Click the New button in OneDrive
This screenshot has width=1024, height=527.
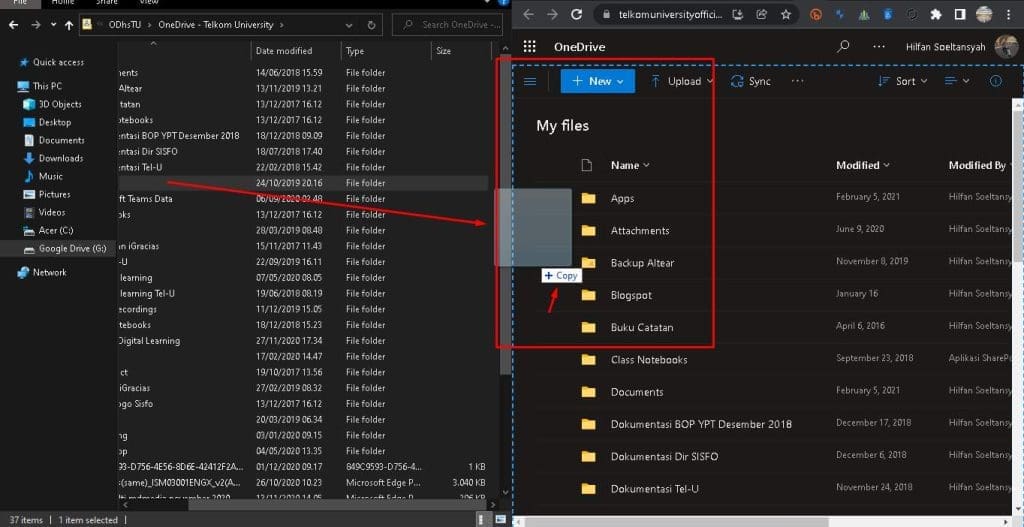click(x=598, y=81)
